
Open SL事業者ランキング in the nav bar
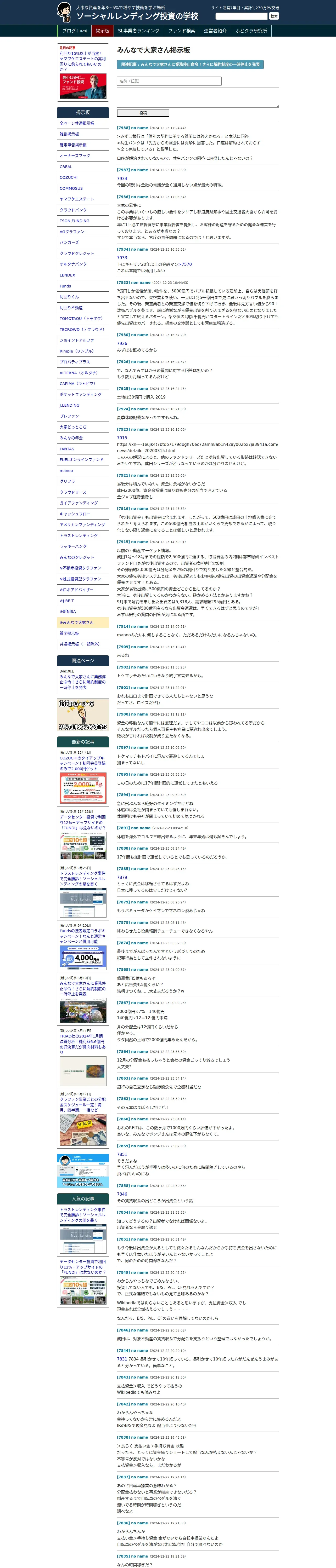[138, 31]
